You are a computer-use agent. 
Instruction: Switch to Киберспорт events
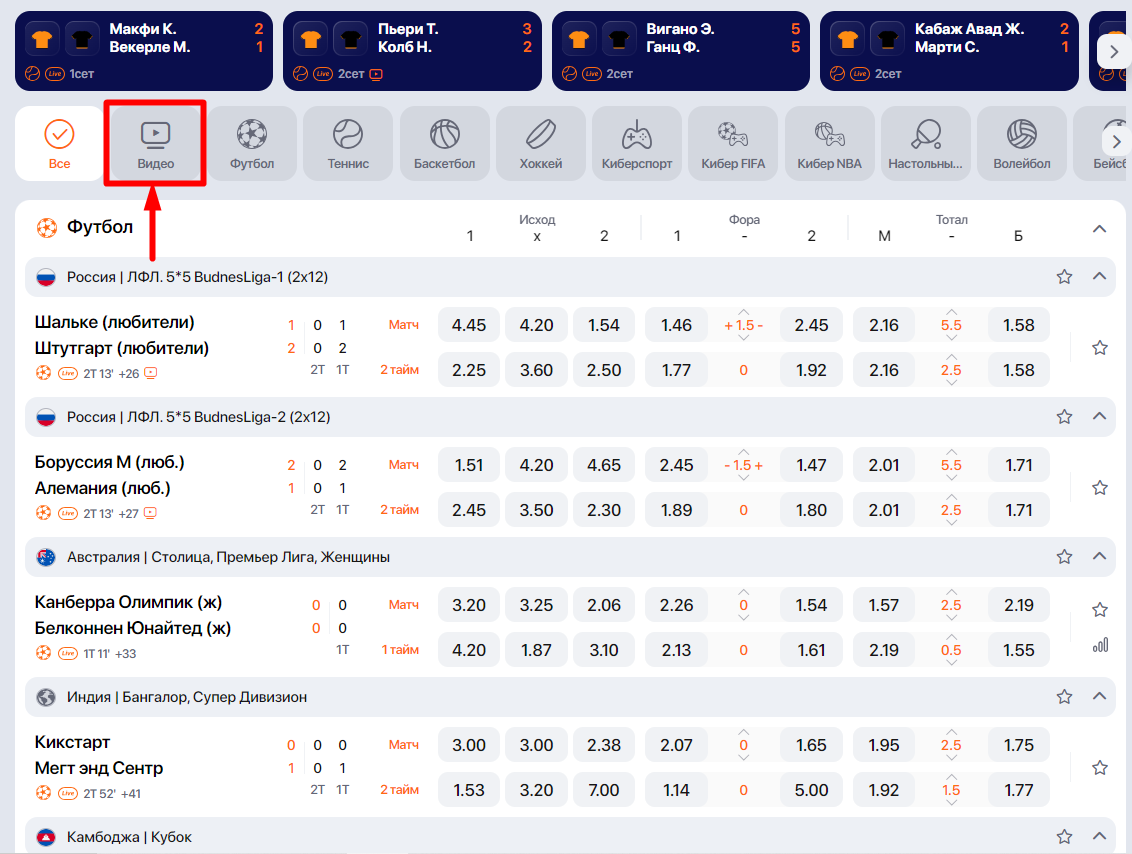tap(637, 143)
